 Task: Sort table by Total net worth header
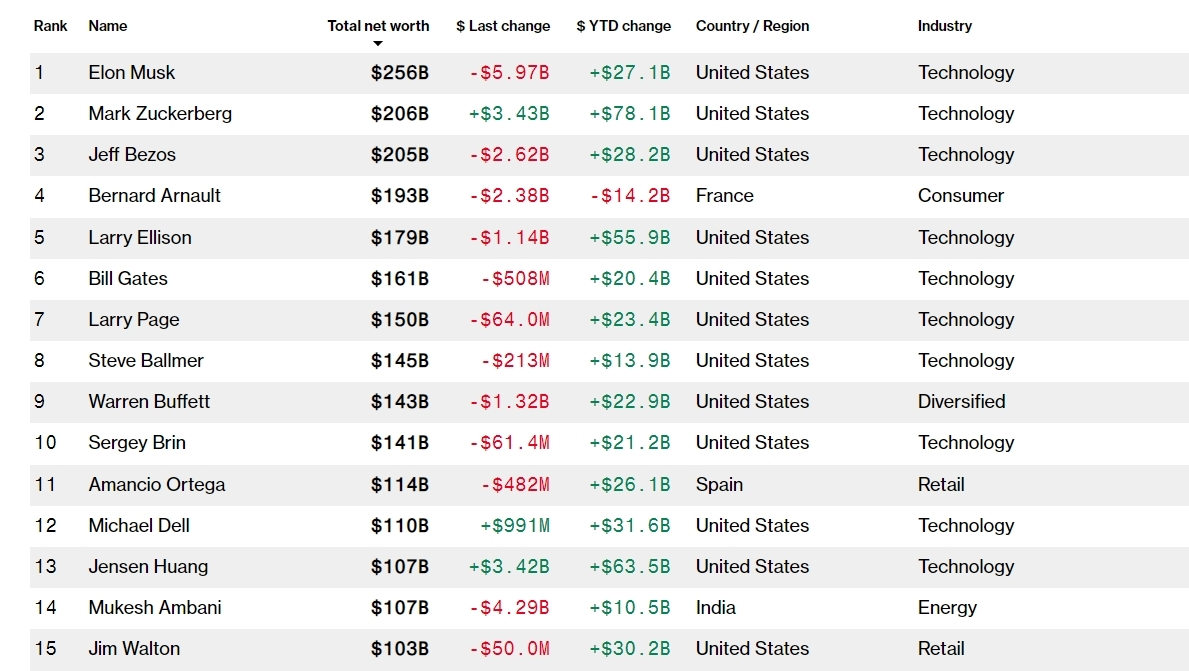[378, 26]
